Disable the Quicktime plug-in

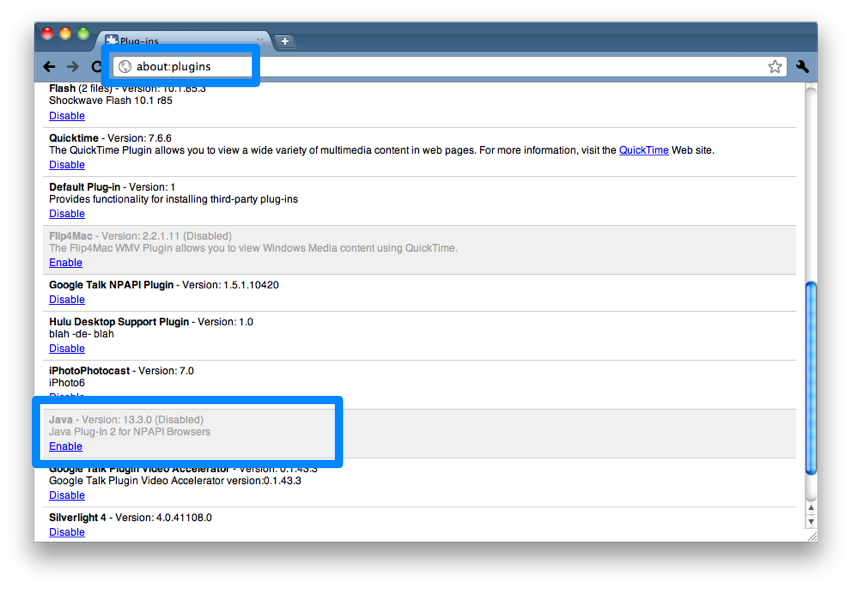pyautogui.click(x=67, y=165)
